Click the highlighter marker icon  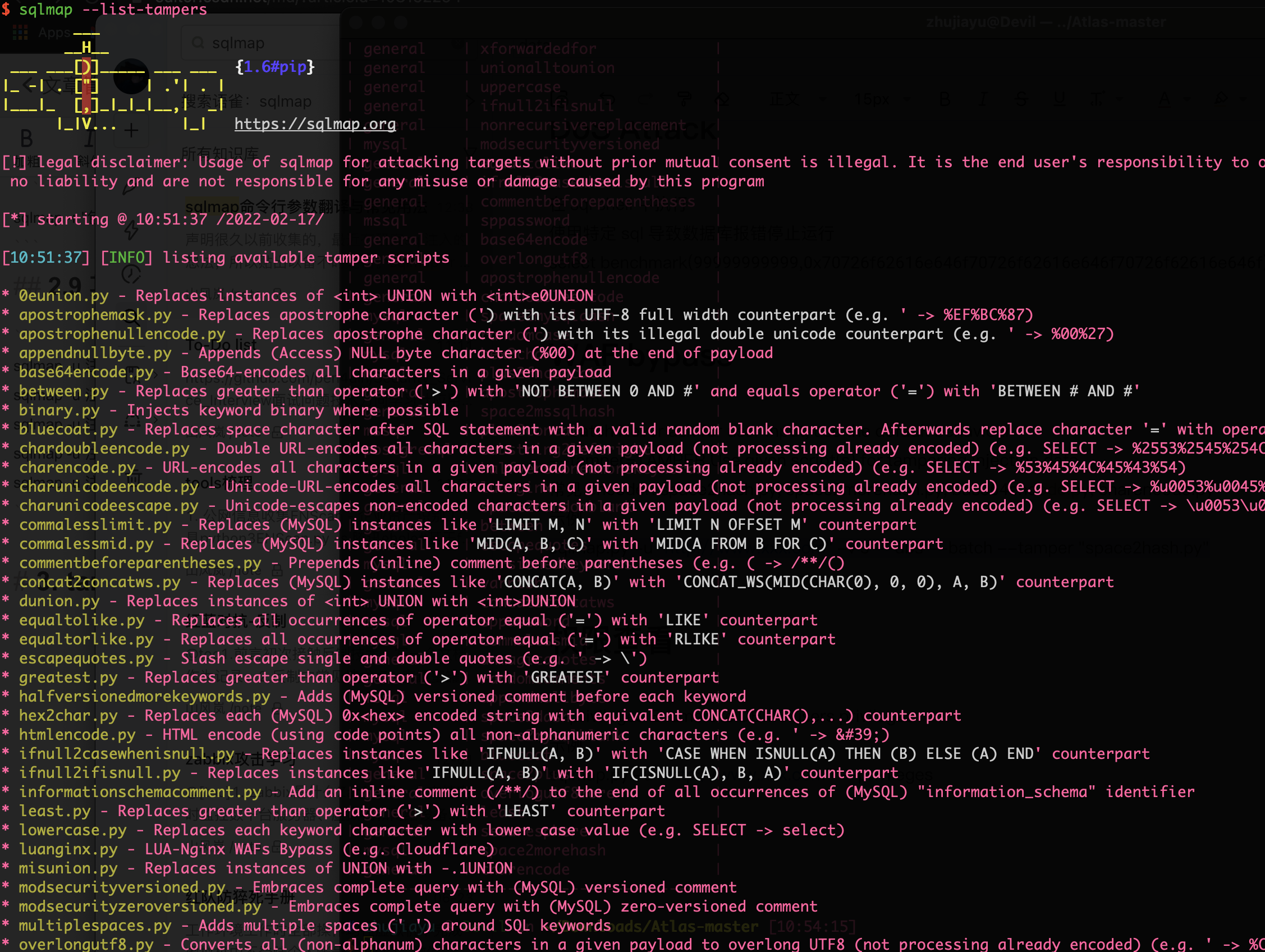pos(1221,98)
